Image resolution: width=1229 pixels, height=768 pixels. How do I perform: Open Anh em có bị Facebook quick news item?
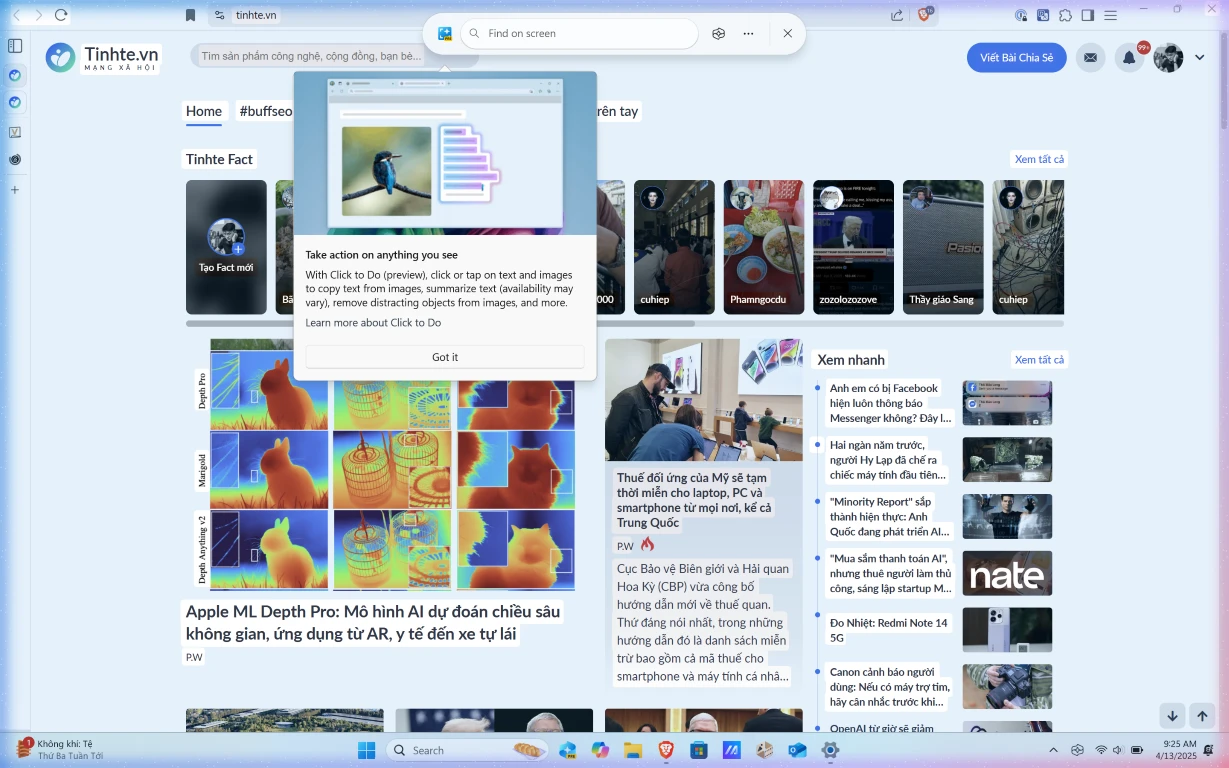[x=890, y=402]
